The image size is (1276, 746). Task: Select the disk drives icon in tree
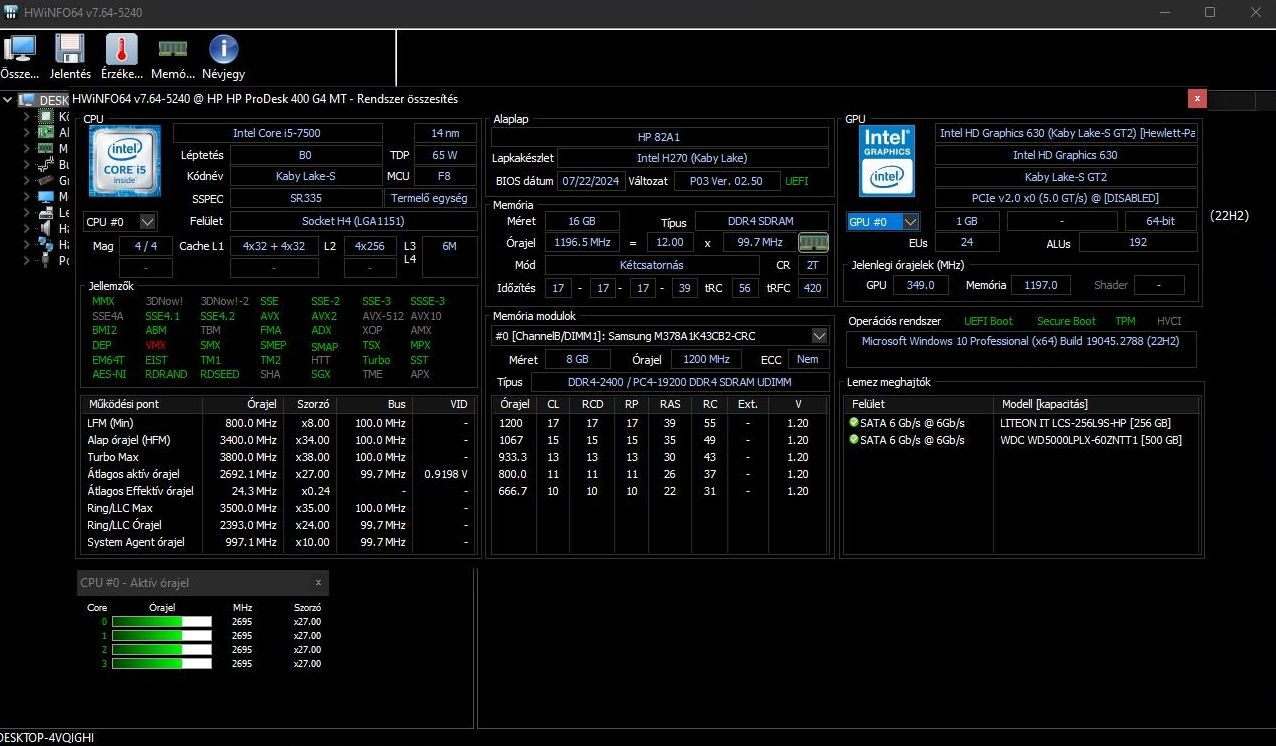tap(46, 212)
